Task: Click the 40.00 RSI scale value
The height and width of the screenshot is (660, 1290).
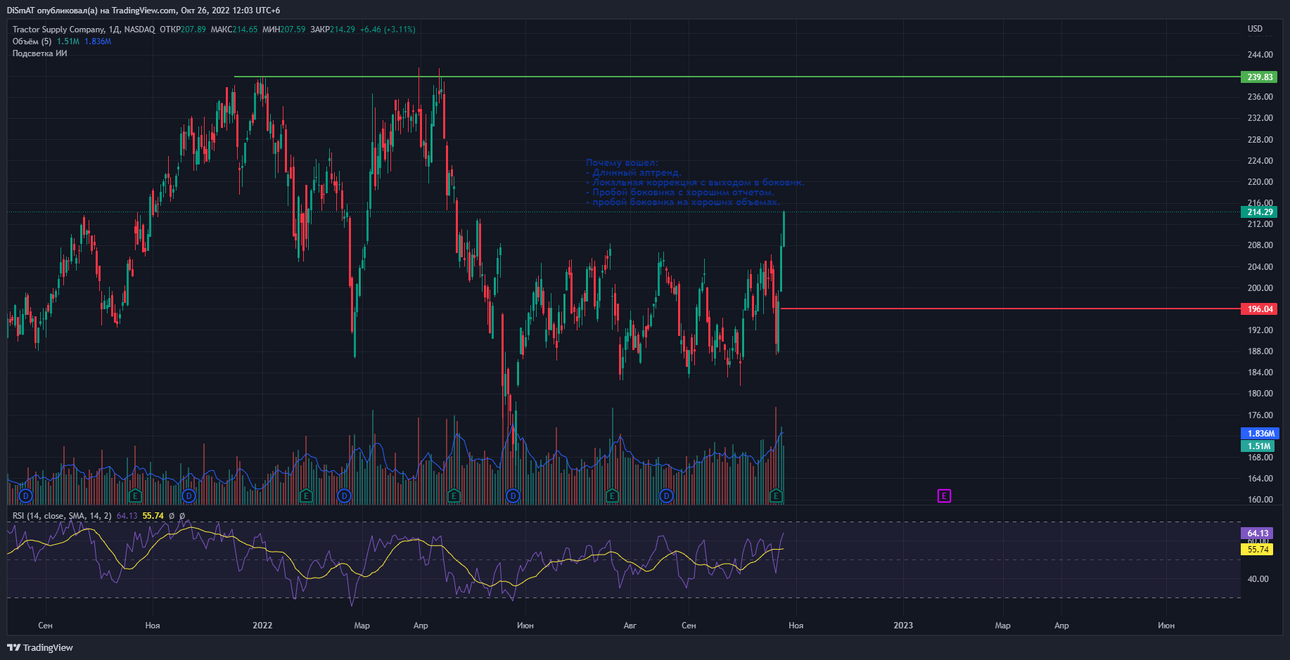Action: [x=1257, y=579]
